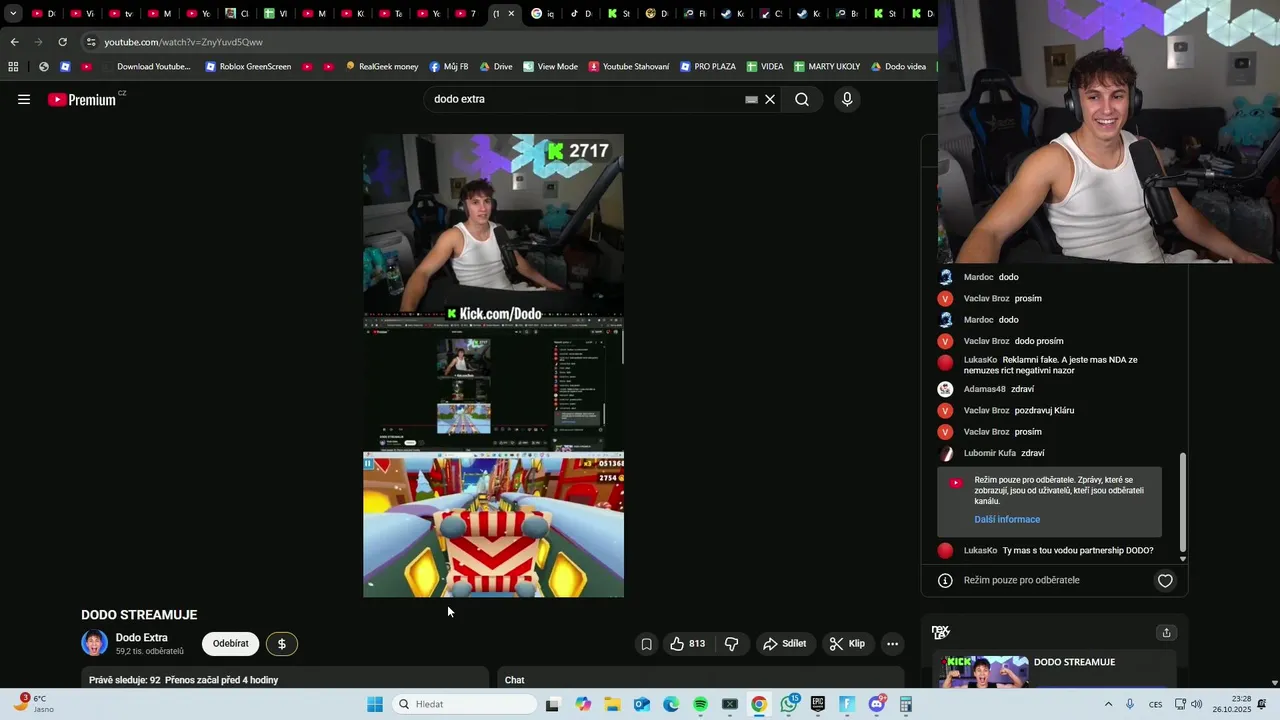Click site info icon in address bar
The width and height of the screenshot is (1280, 720).
click(91, 42)
